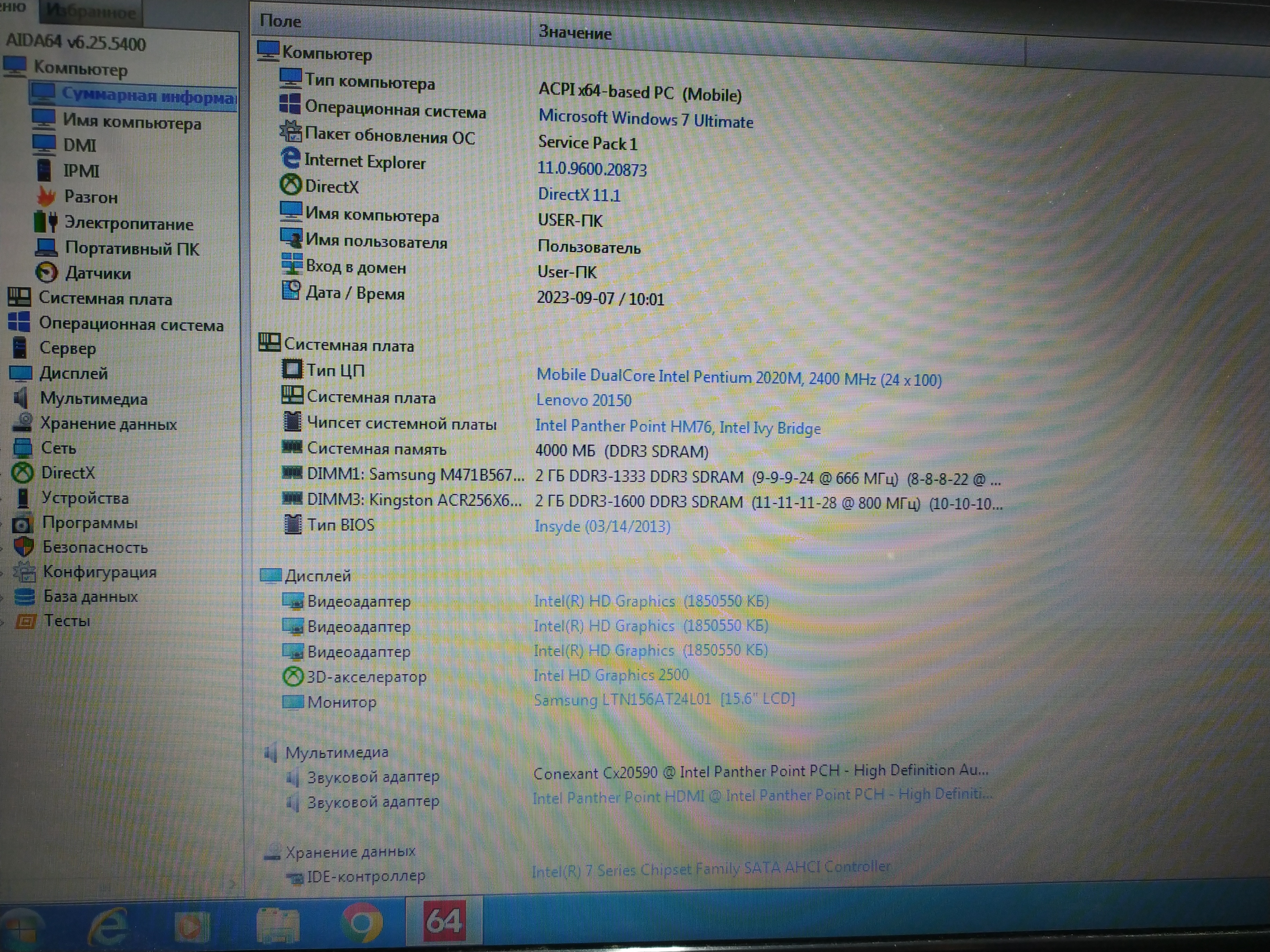The image size is (1270, 952).
Task: Open the 11.0.9600.20873 Internet Explorer version link
Action: click(592, 169)
